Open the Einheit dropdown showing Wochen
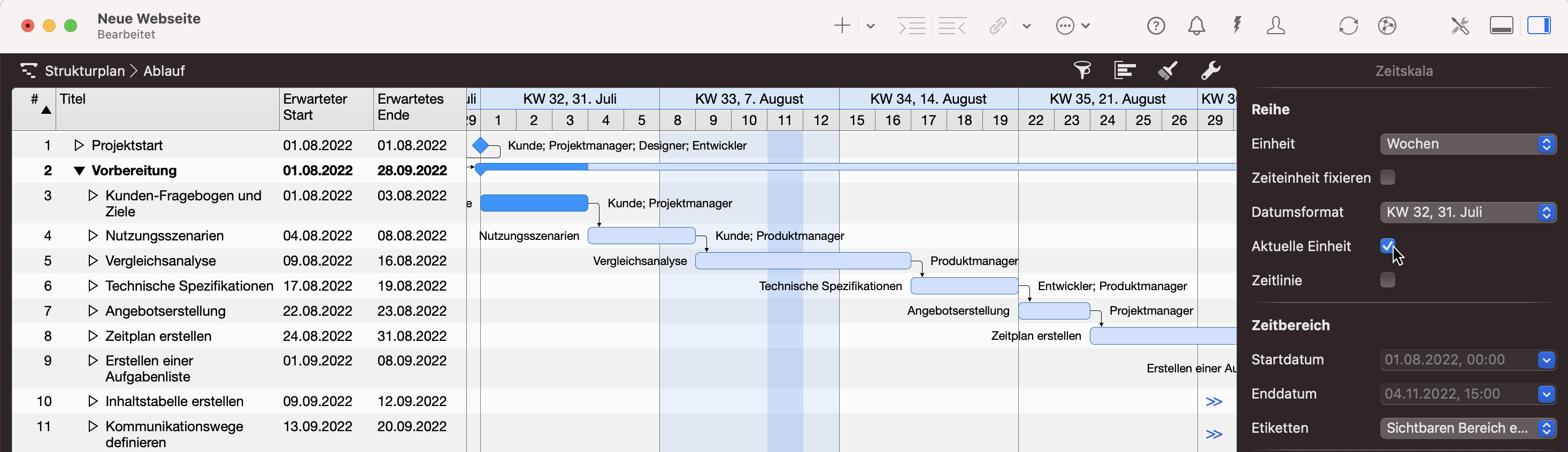The height and width of the screenshot is (452, 1568). click(1467, 144)
